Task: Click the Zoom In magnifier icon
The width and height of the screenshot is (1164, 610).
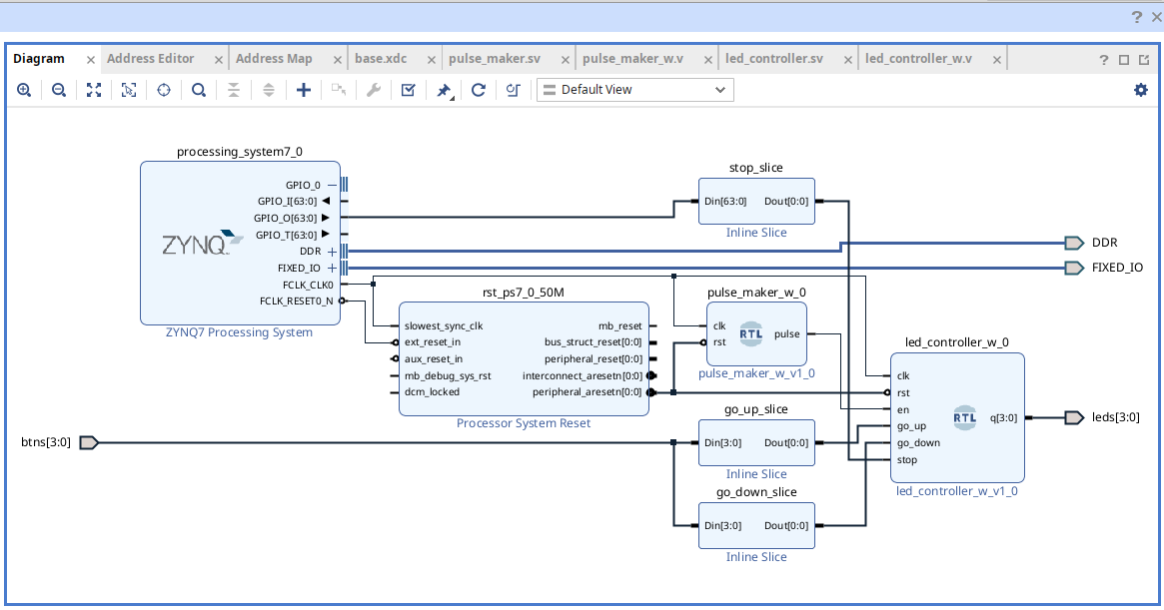Action: pos(24,90)
